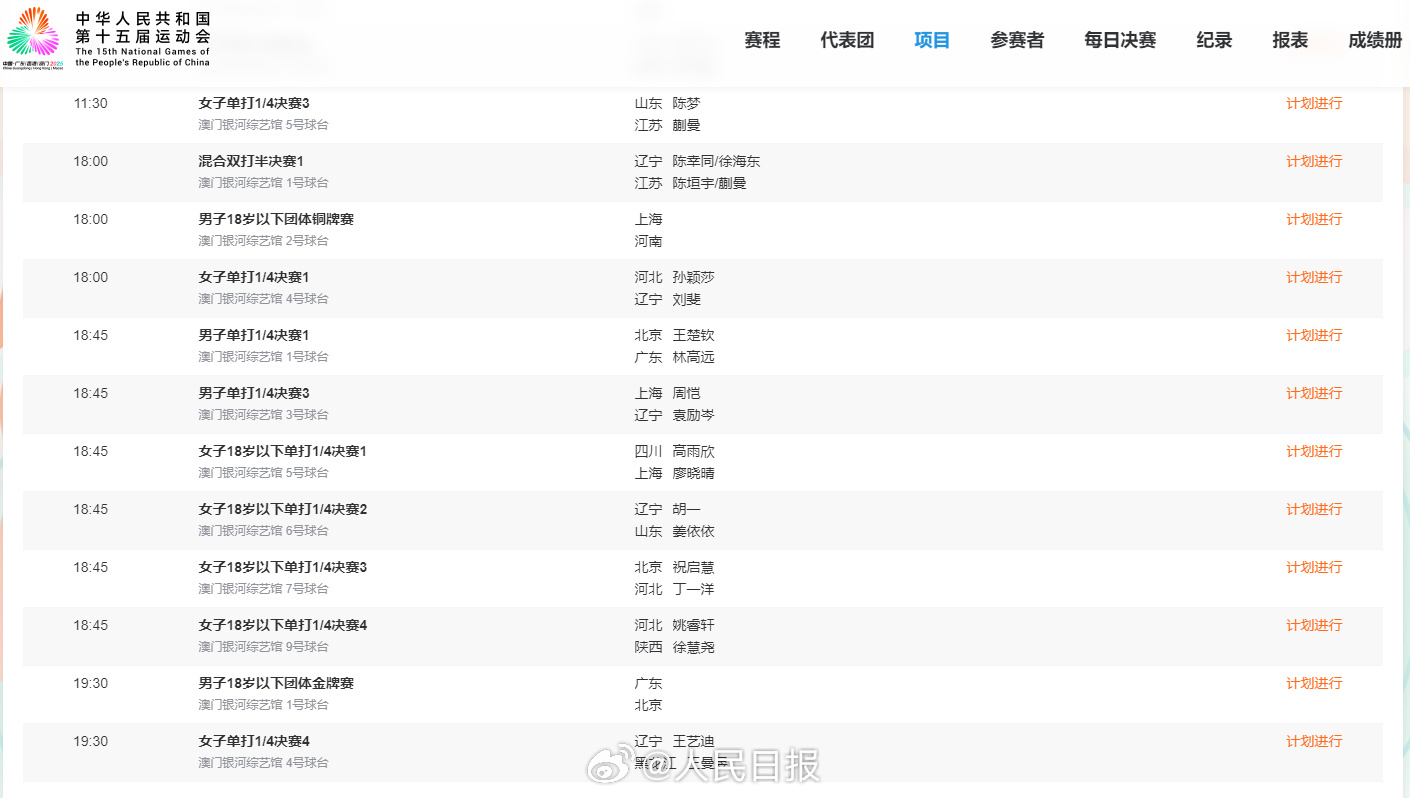Open the 纪录 navigation item

(1214, 40)
